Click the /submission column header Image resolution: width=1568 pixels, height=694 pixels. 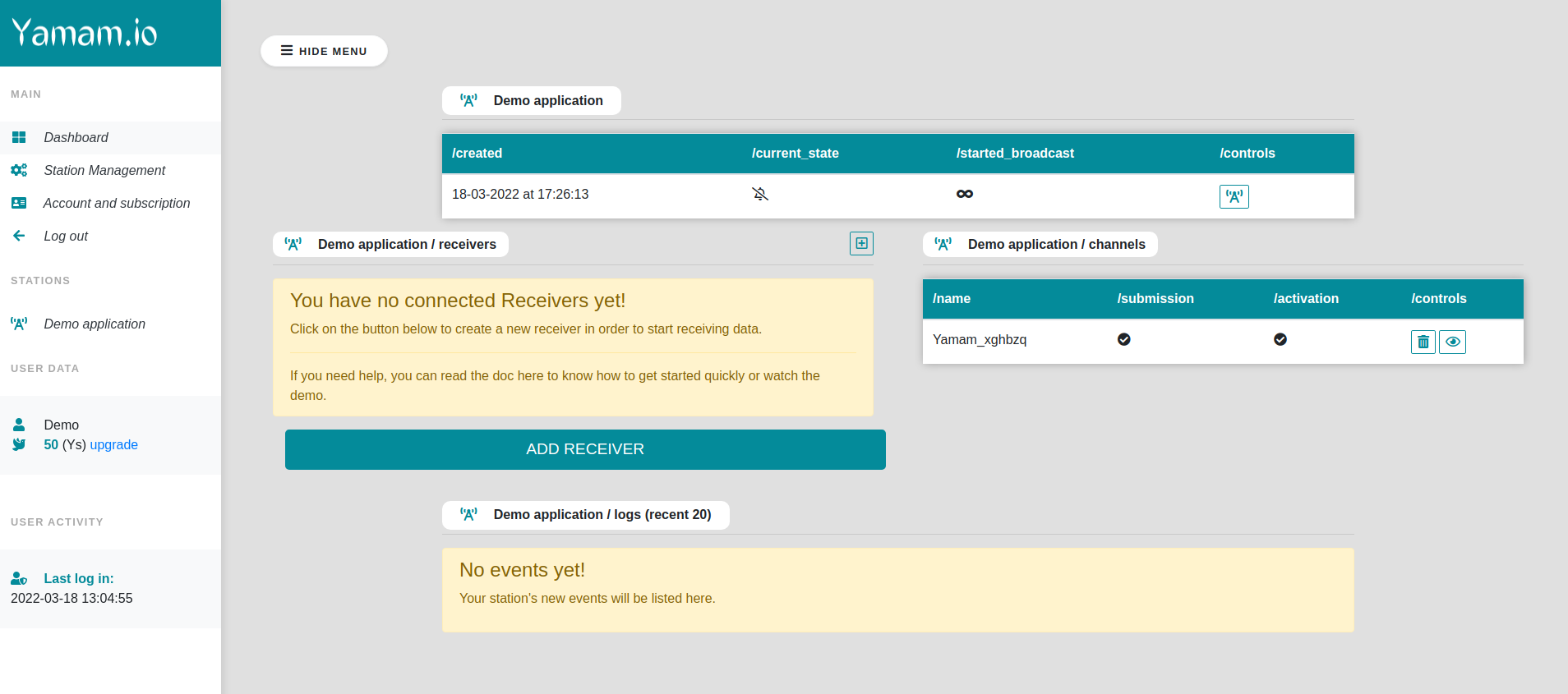[x=1155, y=298]
